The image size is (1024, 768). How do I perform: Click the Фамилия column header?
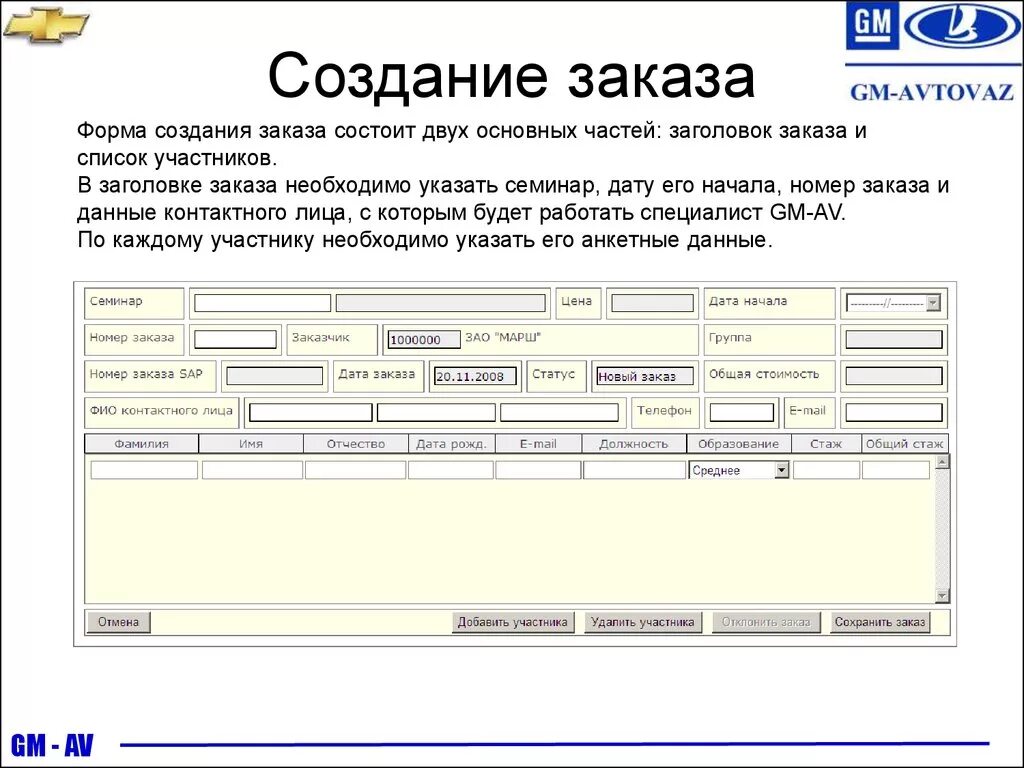(142, 444)
